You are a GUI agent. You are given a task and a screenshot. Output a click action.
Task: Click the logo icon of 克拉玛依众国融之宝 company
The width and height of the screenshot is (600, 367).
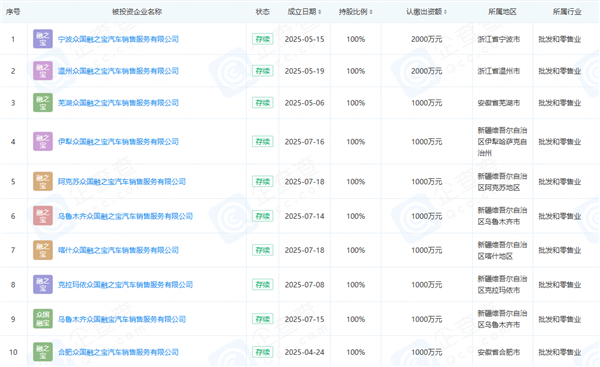(x=43, y=285)
